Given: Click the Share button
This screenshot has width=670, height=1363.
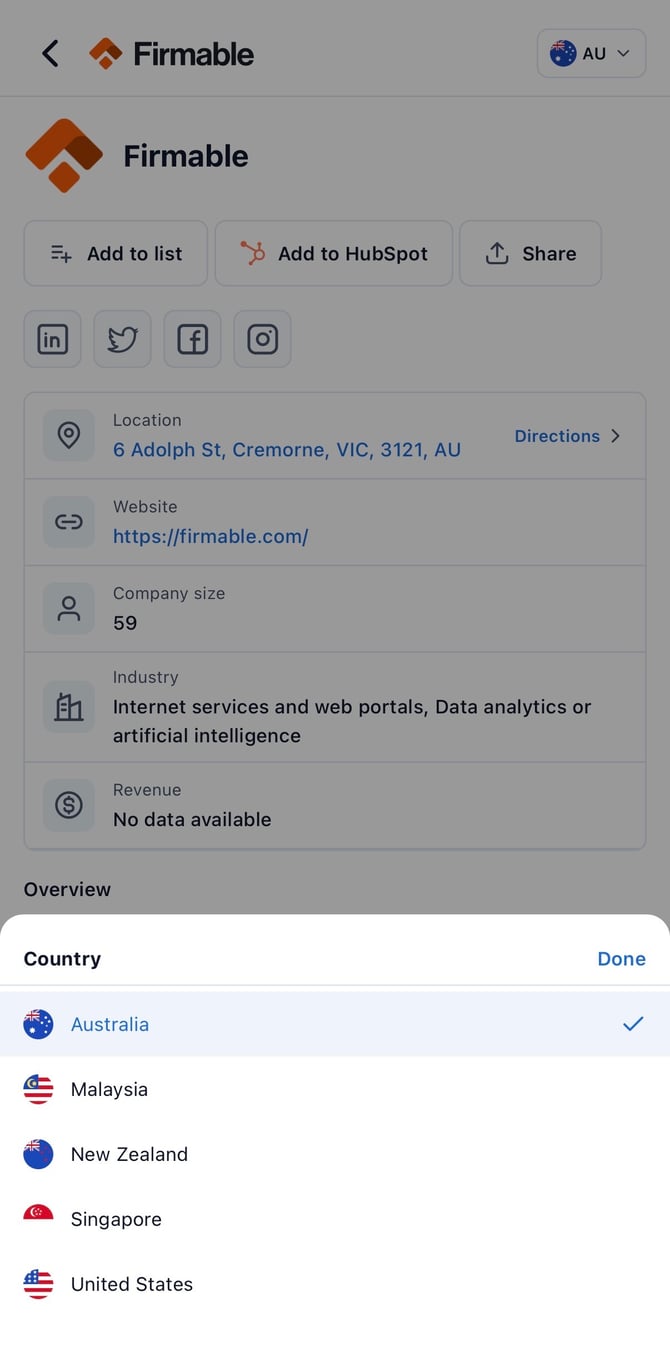Looking at the screenshot, I should point(531,253).
